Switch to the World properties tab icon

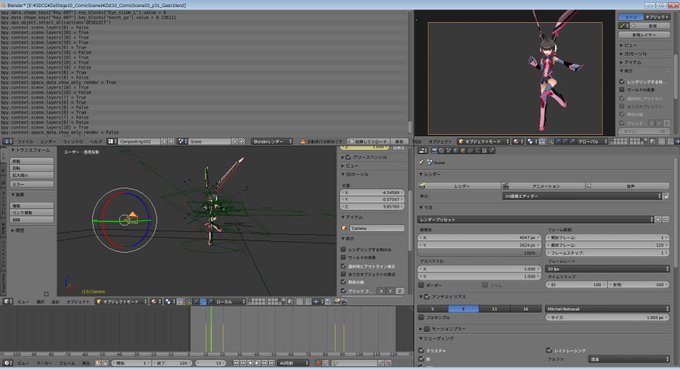click(455, 150)
